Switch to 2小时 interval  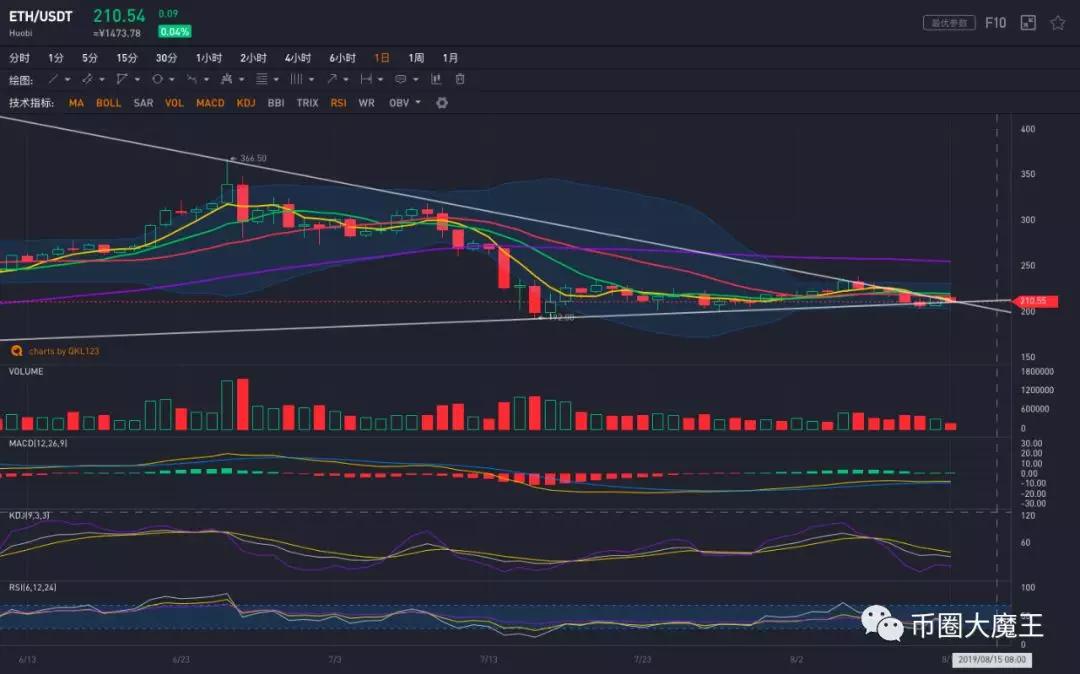[x=253, y=58]
